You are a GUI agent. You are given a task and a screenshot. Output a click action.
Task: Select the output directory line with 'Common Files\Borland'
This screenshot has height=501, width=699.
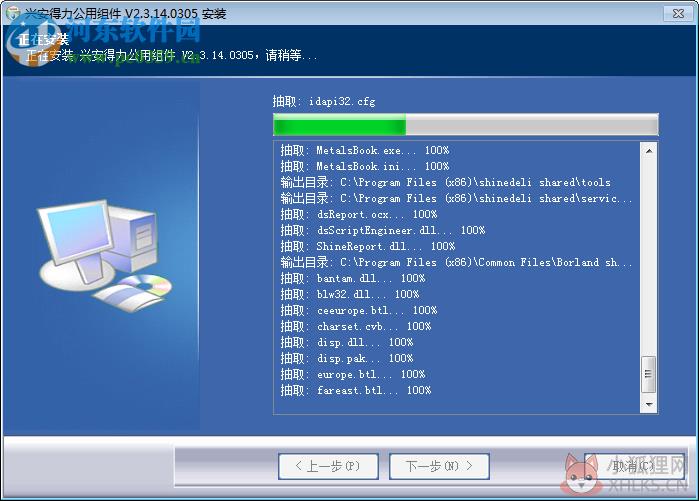click(x=456, y=263)
